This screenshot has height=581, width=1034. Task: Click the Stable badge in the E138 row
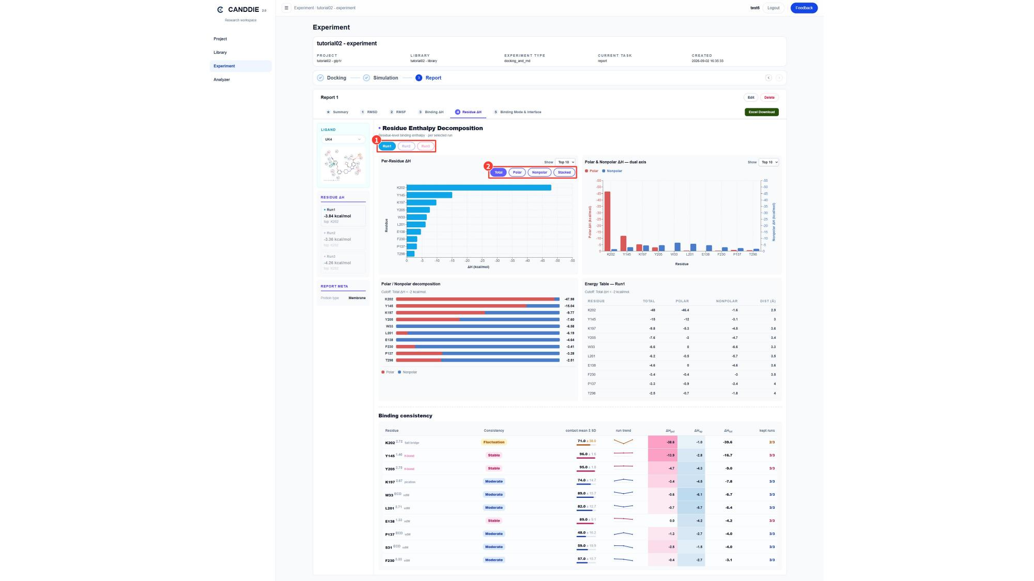click(494, 520)
